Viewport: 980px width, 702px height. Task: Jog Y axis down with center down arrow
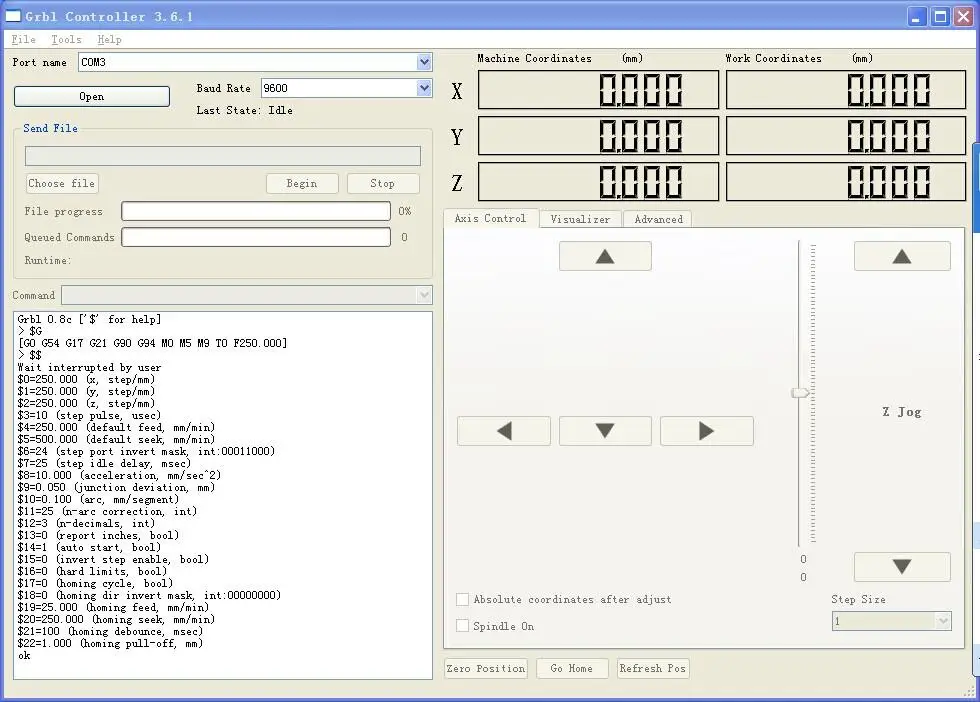(x=605, y=431)
